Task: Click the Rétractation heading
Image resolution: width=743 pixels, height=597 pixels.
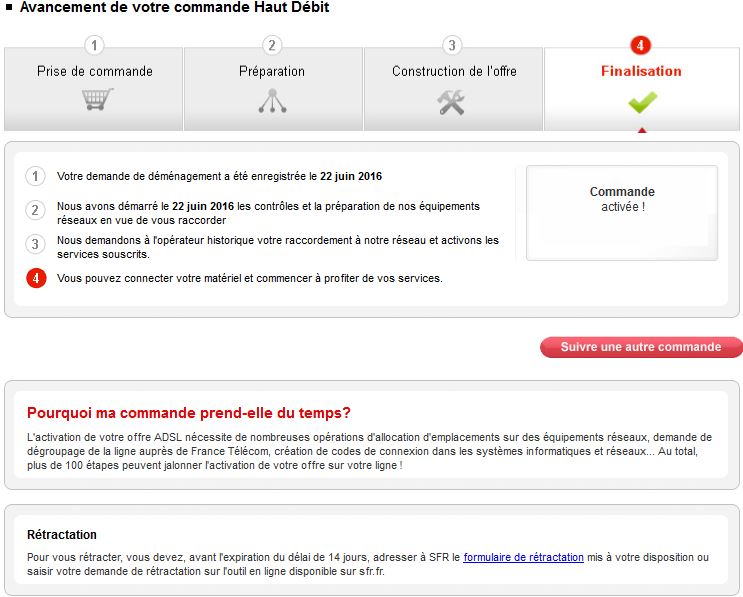Action: point(62,534)
